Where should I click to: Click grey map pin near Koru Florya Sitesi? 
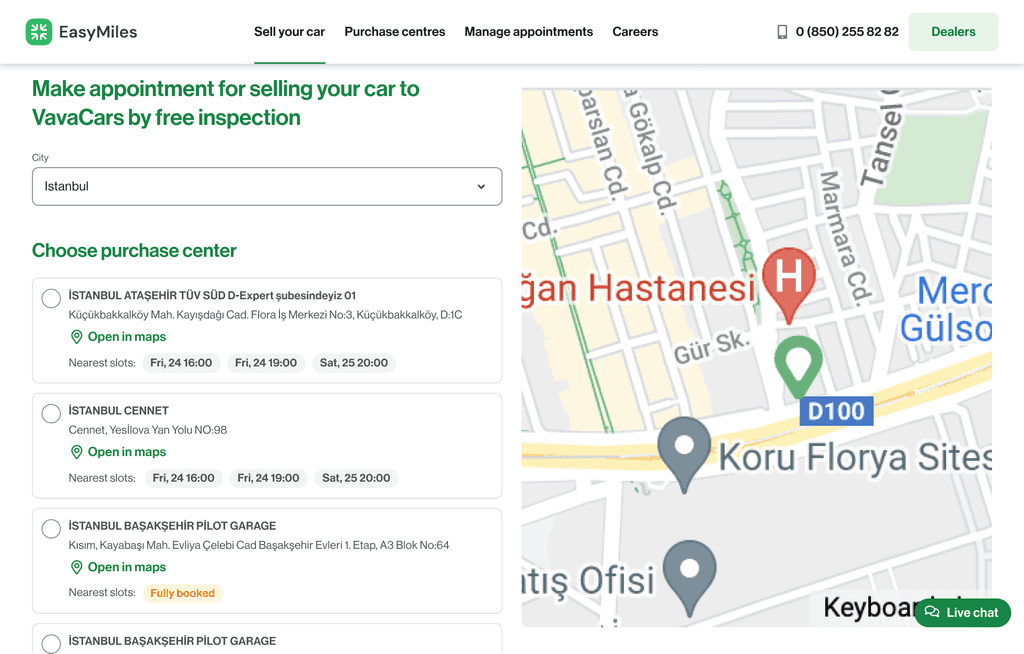(684, 455)
